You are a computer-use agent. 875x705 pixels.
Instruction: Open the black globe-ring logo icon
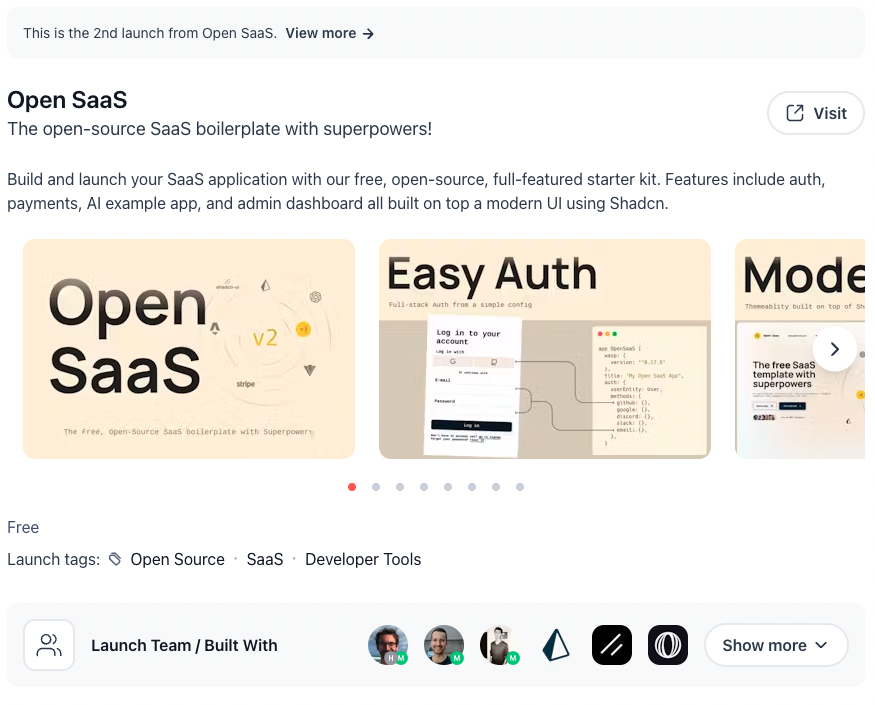[668, 645]
